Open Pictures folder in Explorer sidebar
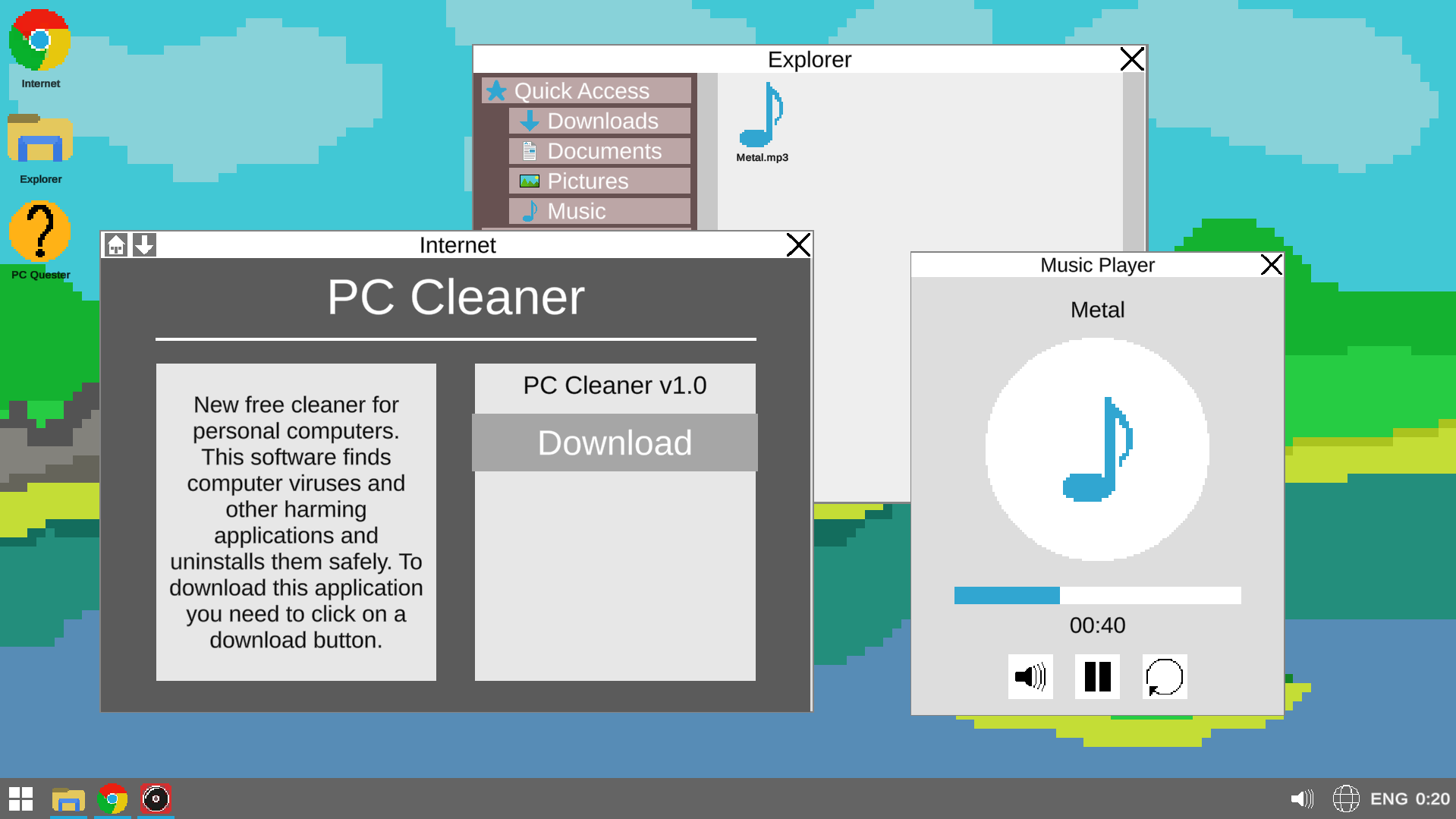The width and height of the screenshot is (1456, 819). [x=599, y=181]
